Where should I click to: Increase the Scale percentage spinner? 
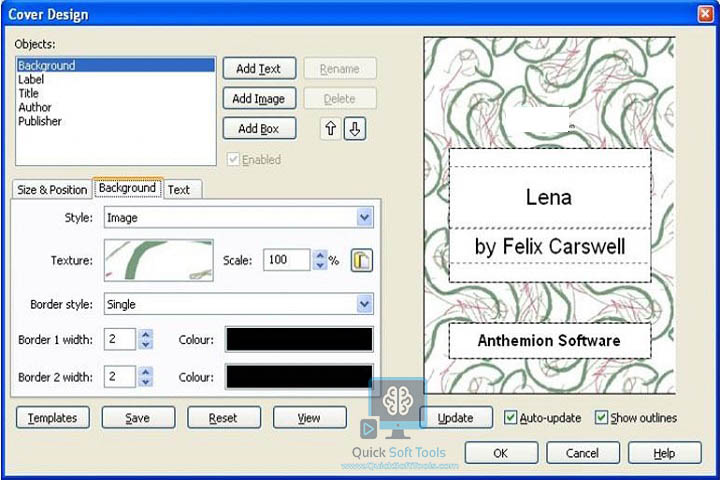pos(320,255)
